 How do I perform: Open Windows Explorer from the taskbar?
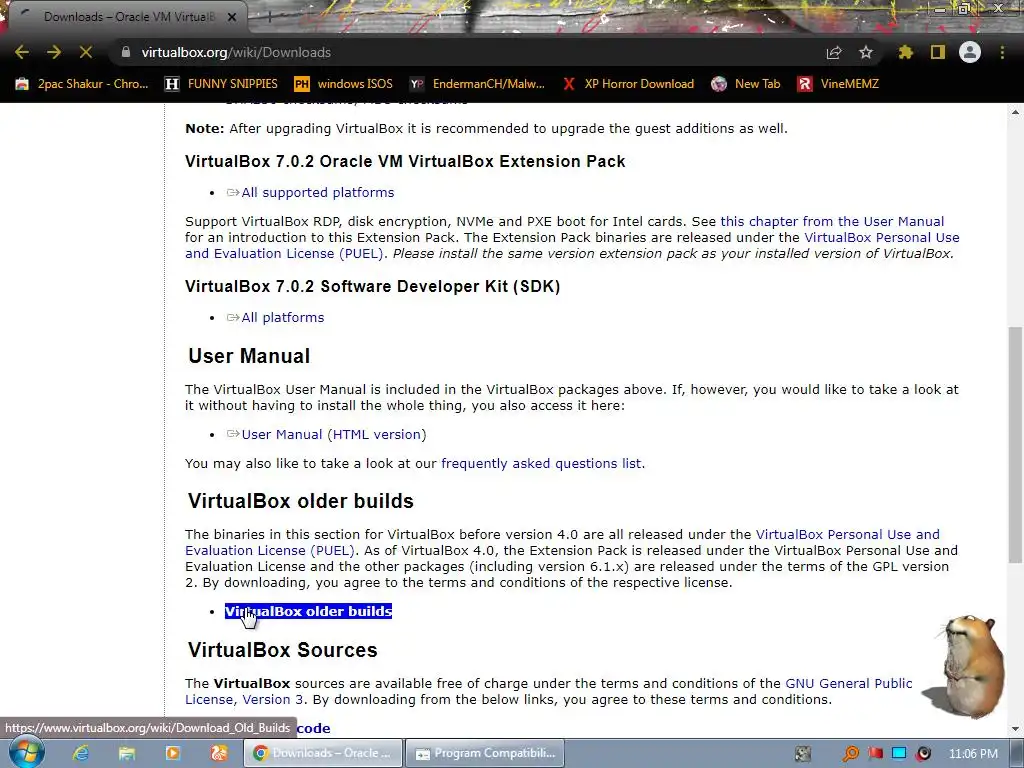[x=126, y=753]
